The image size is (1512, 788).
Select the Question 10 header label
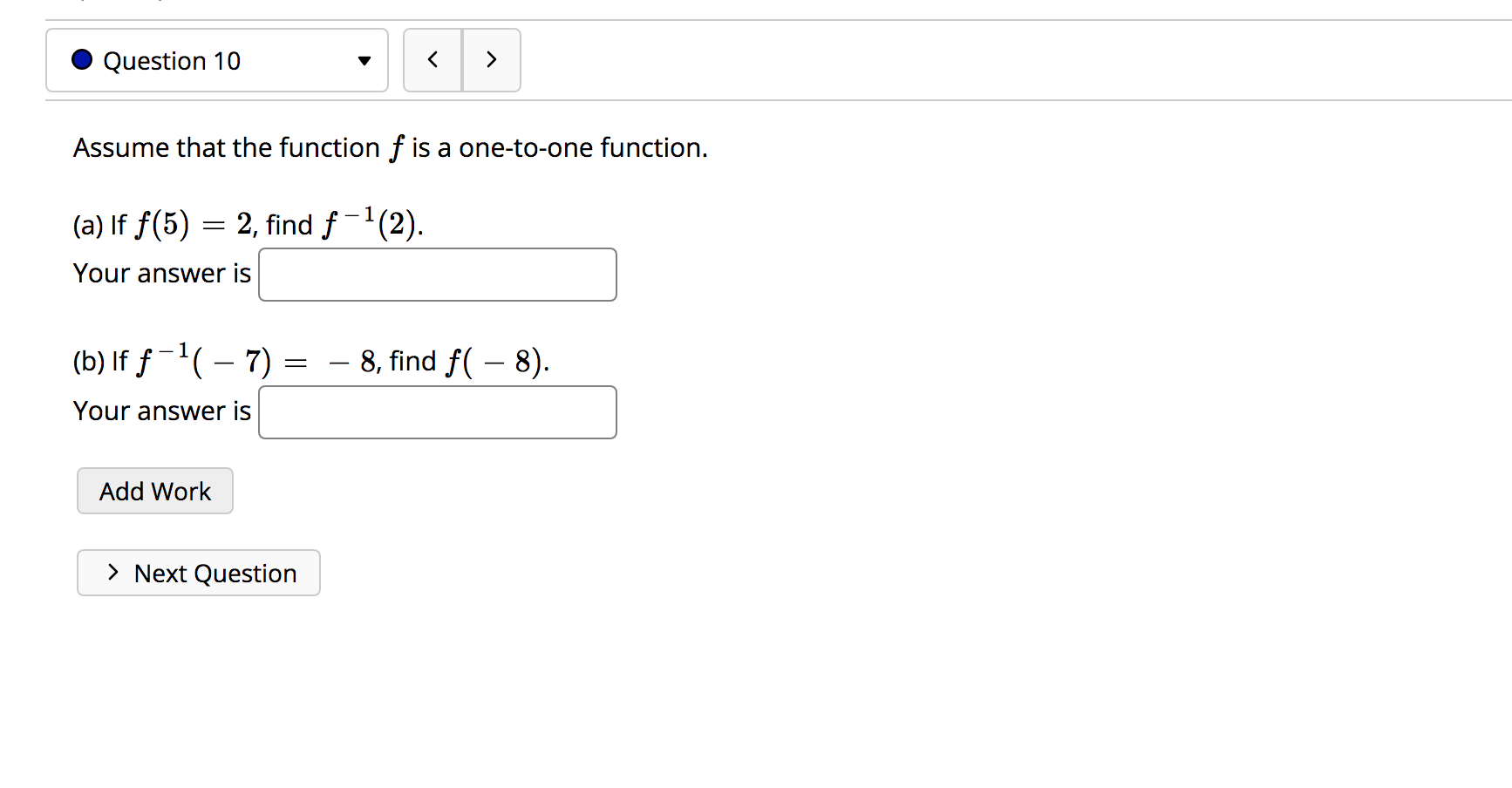click(x=172, y=60)
